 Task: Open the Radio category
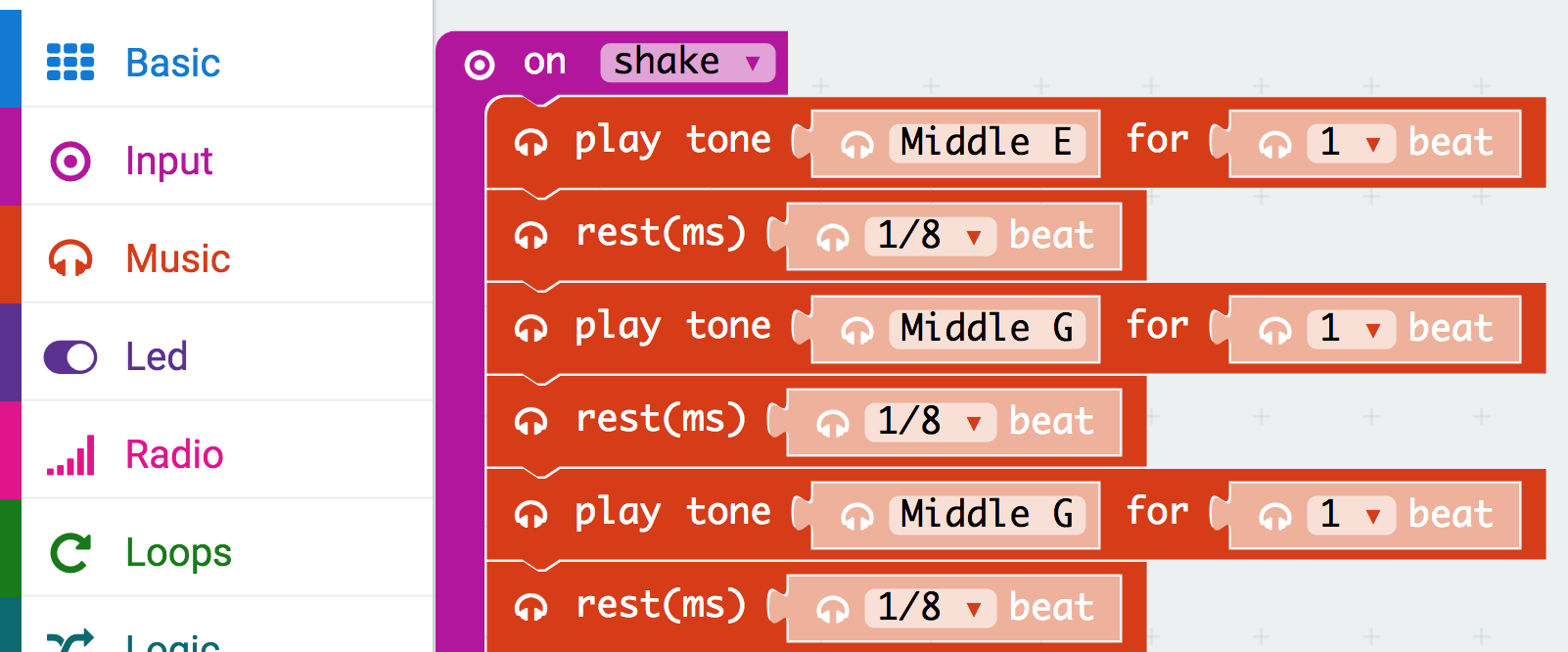click(174, 454)
